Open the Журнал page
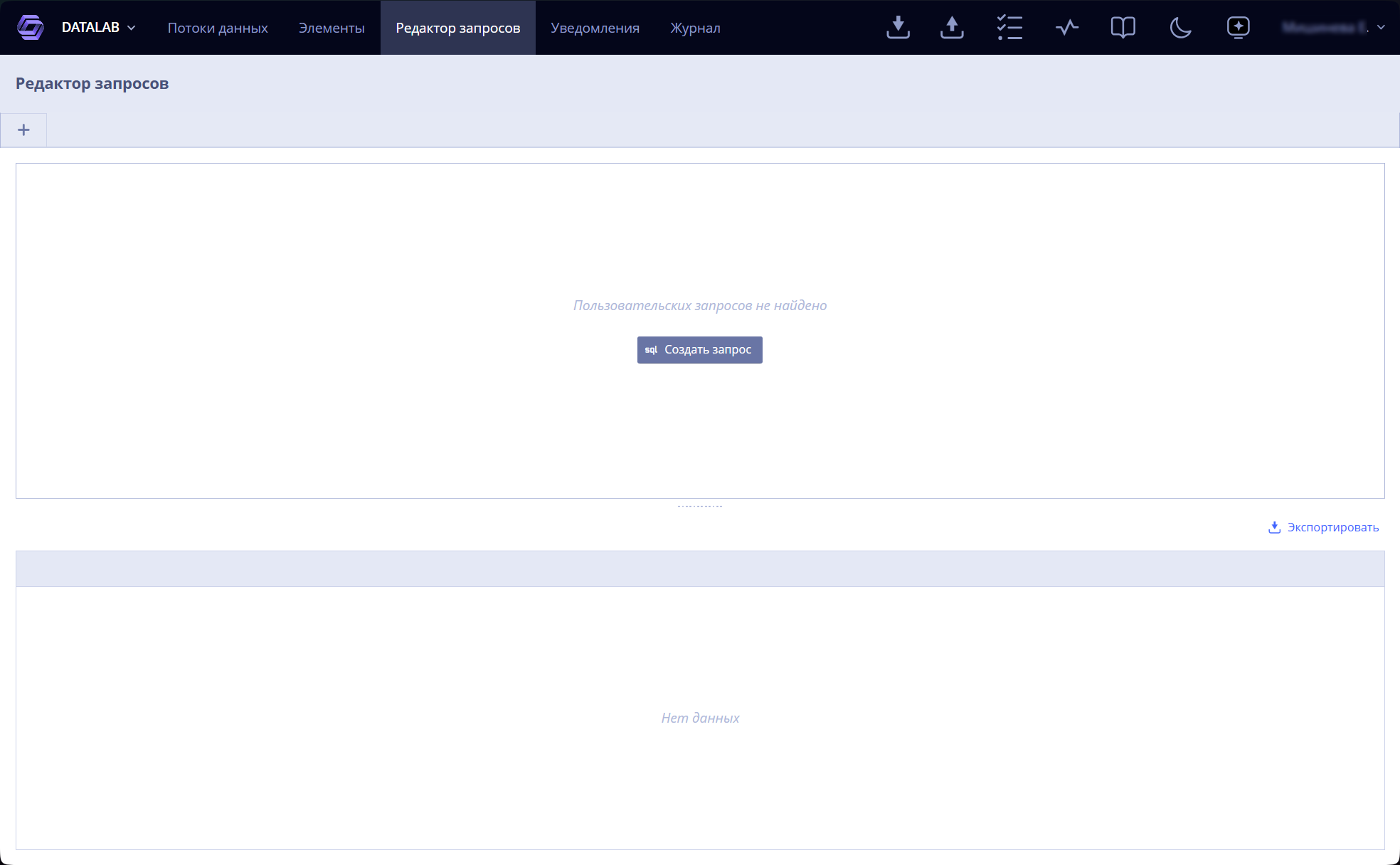Image resolution: width=1400 pixels, height=865 pixels. coord(695,28)
